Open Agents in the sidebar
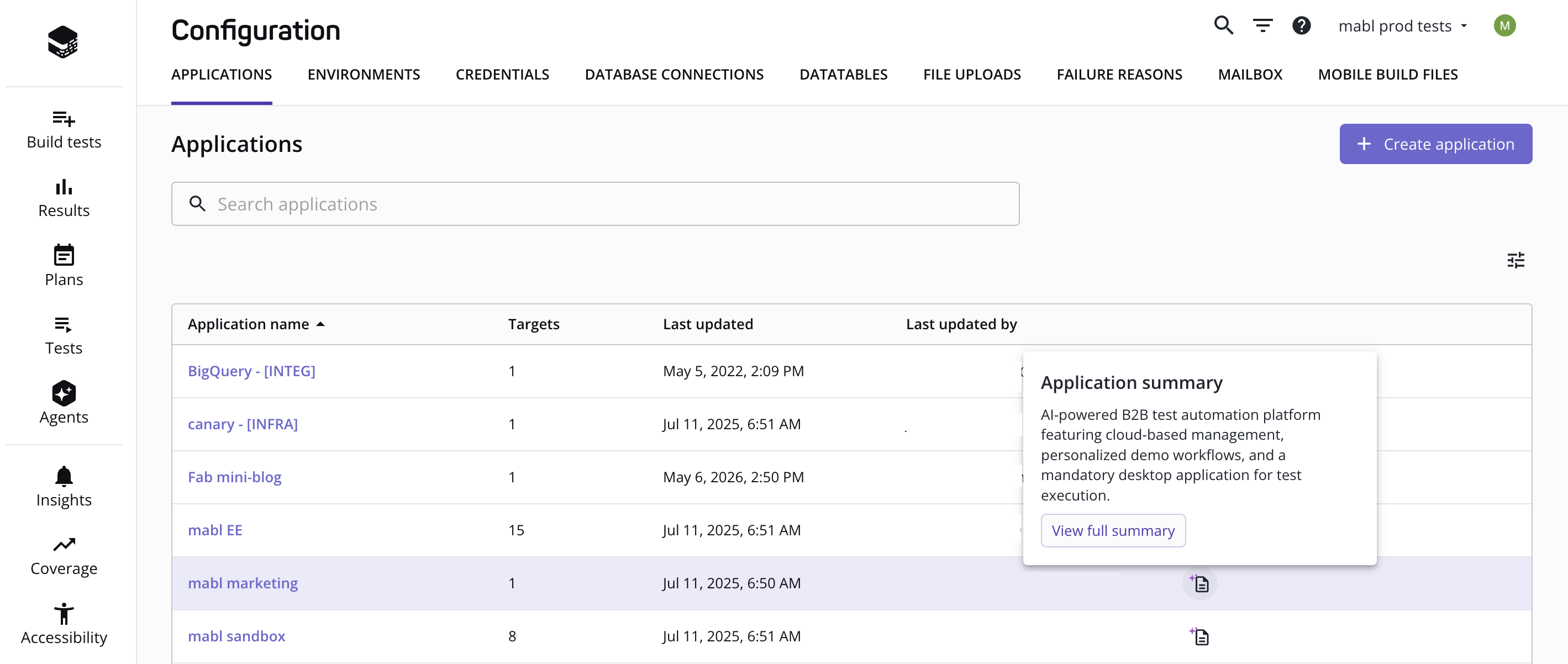 pyautogui.click(x=64, y=403)
